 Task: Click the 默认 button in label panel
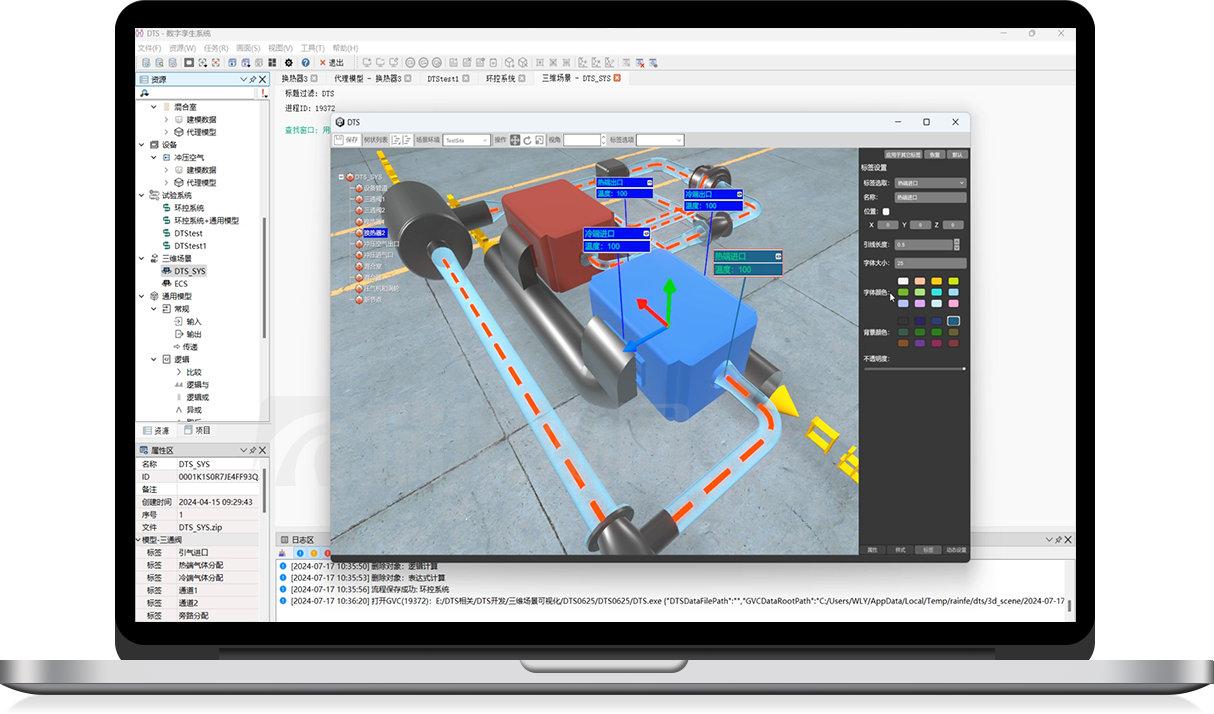click(x=957, y=155)
